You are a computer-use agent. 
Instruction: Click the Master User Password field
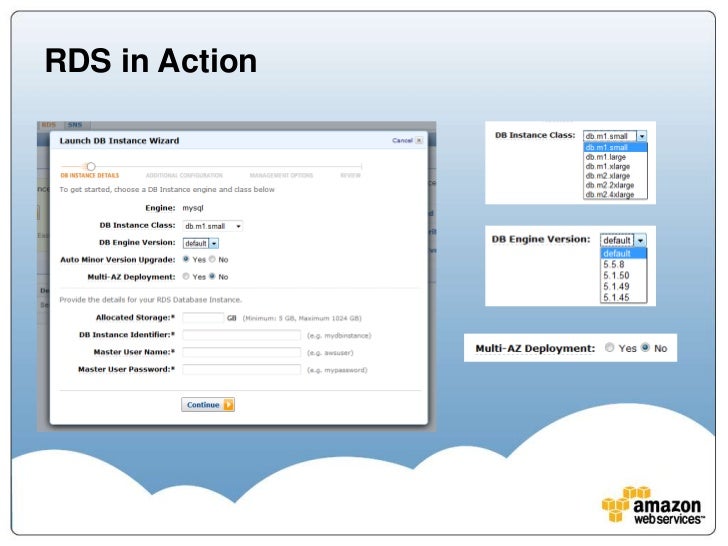[241, 369]
